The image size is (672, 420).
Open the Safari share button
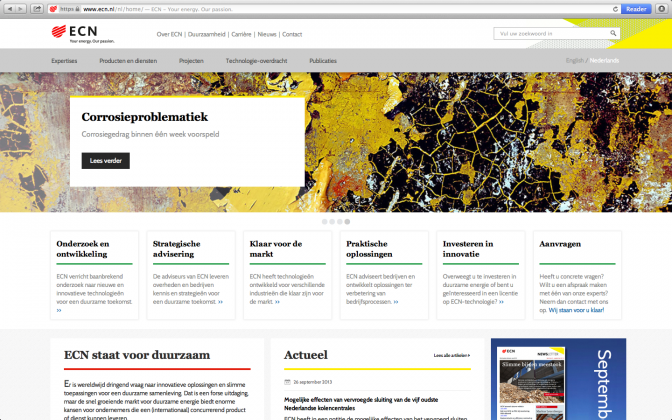[x=37, y=9]
